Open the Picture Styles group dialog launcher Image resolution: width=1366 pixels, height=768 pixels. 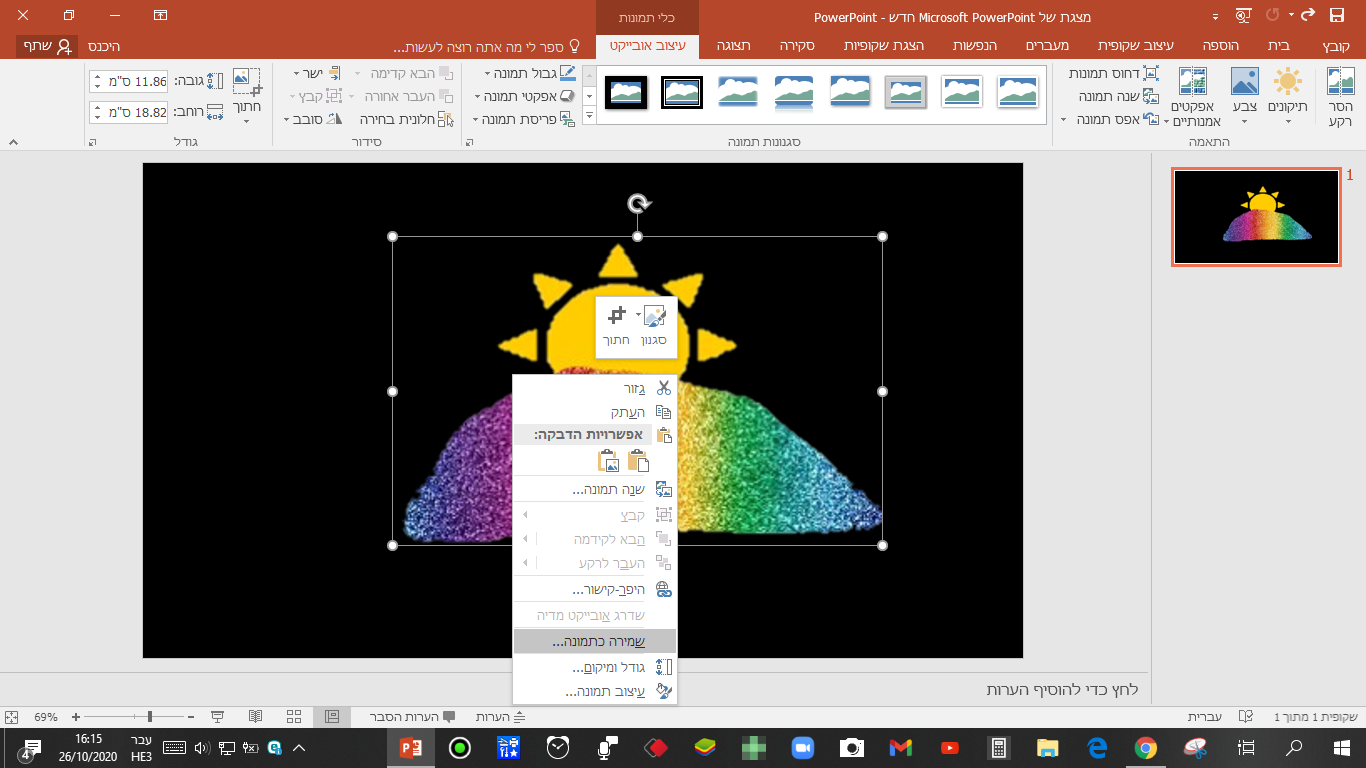pos(470,142)
